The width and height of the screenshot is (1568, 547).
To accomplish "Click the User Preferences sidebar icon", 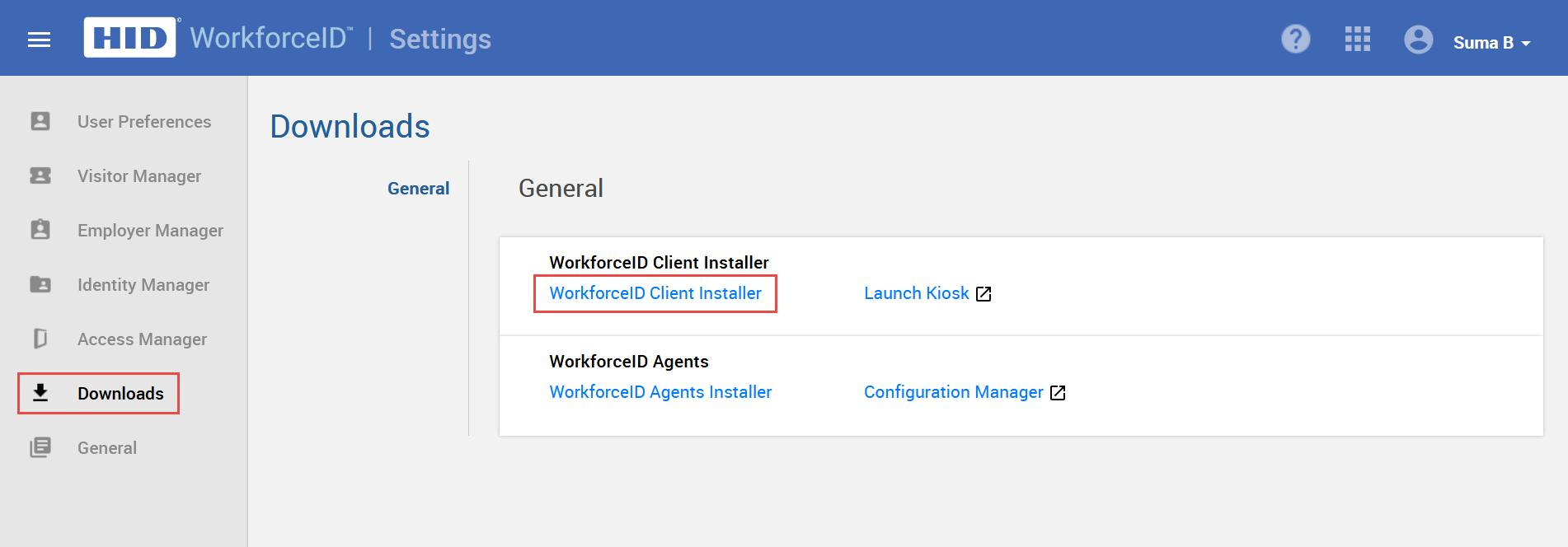I will (40, 121).
